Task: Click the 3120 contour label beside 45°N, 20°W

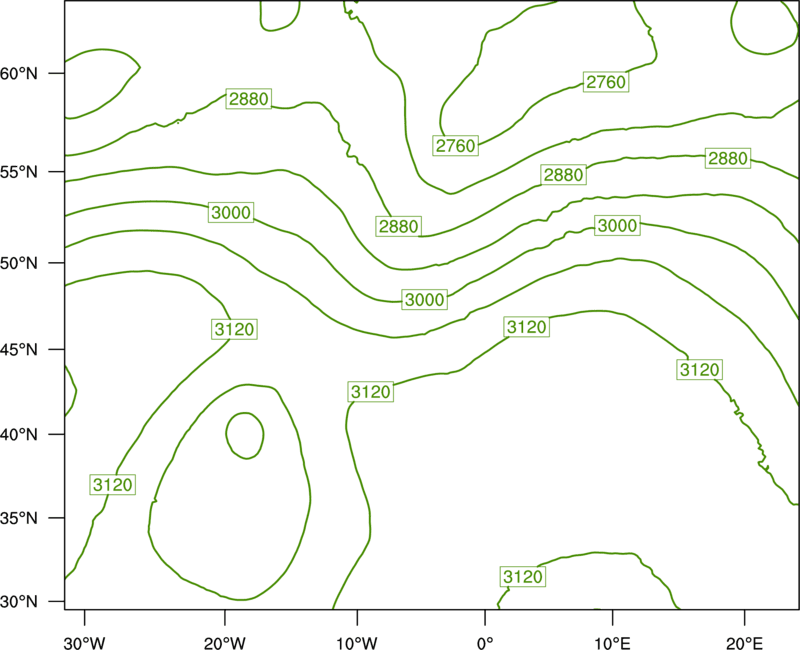Action: click(234, 330)
